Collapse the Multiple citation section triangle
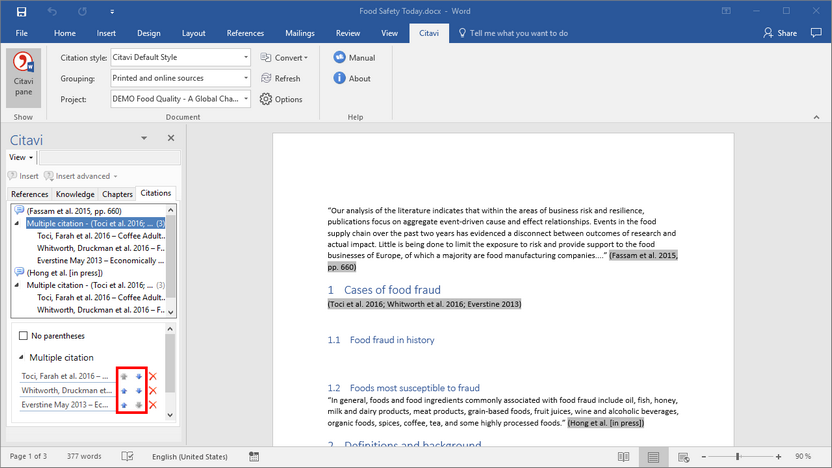This screenshot has height=468, width=832. [x=21, y=357]
